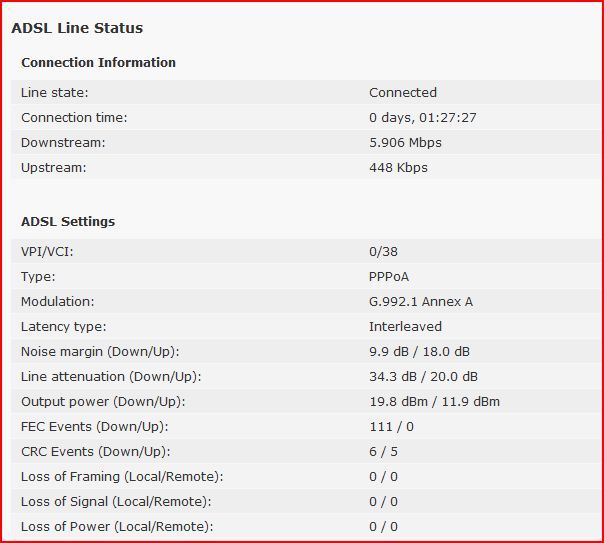Click the ADSL Line Status heading
Viewport: 604px width, 543px height.
(x=77, y=28)
